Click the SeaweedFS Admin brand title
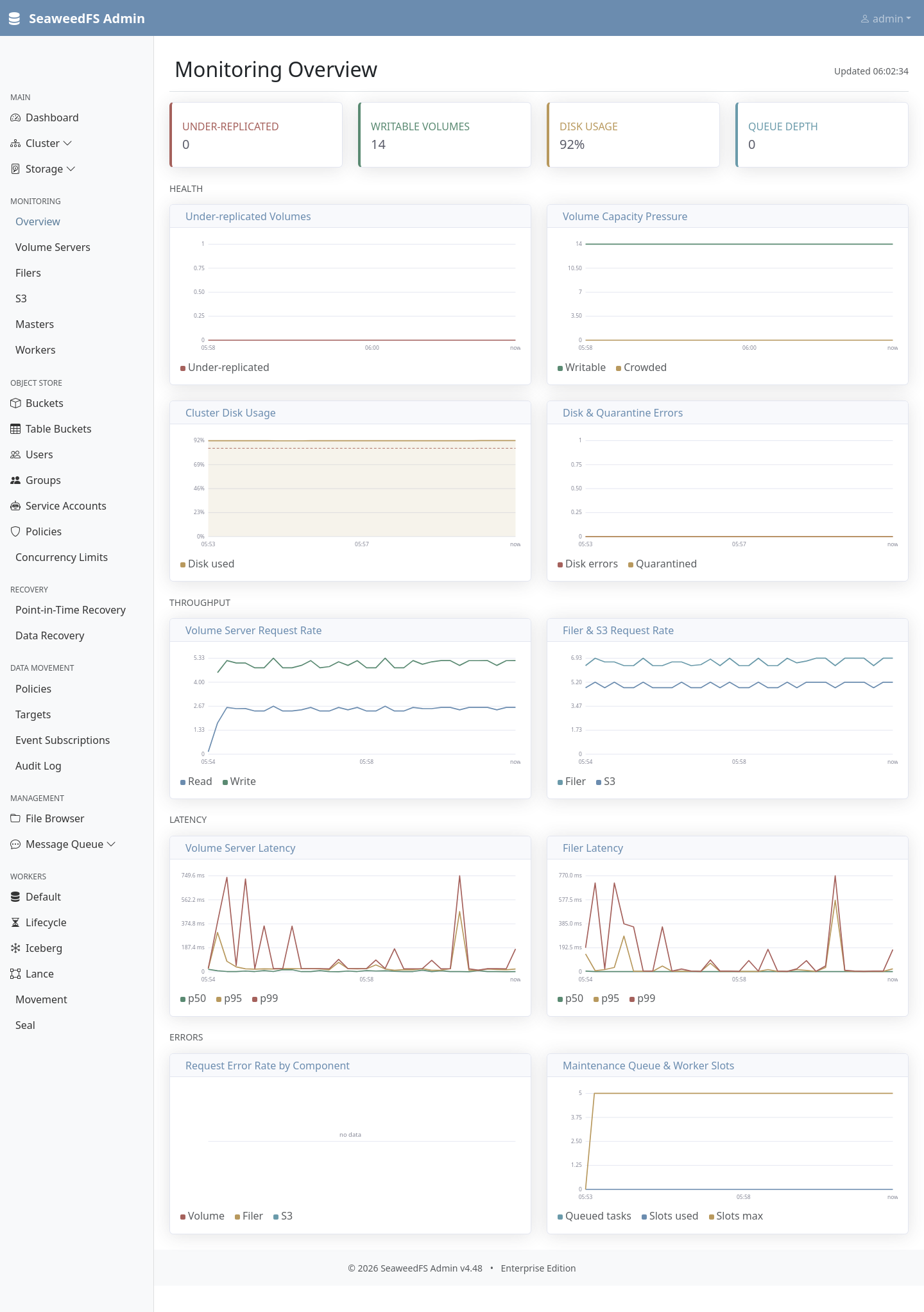924x1312 pixels. (87, 19)
